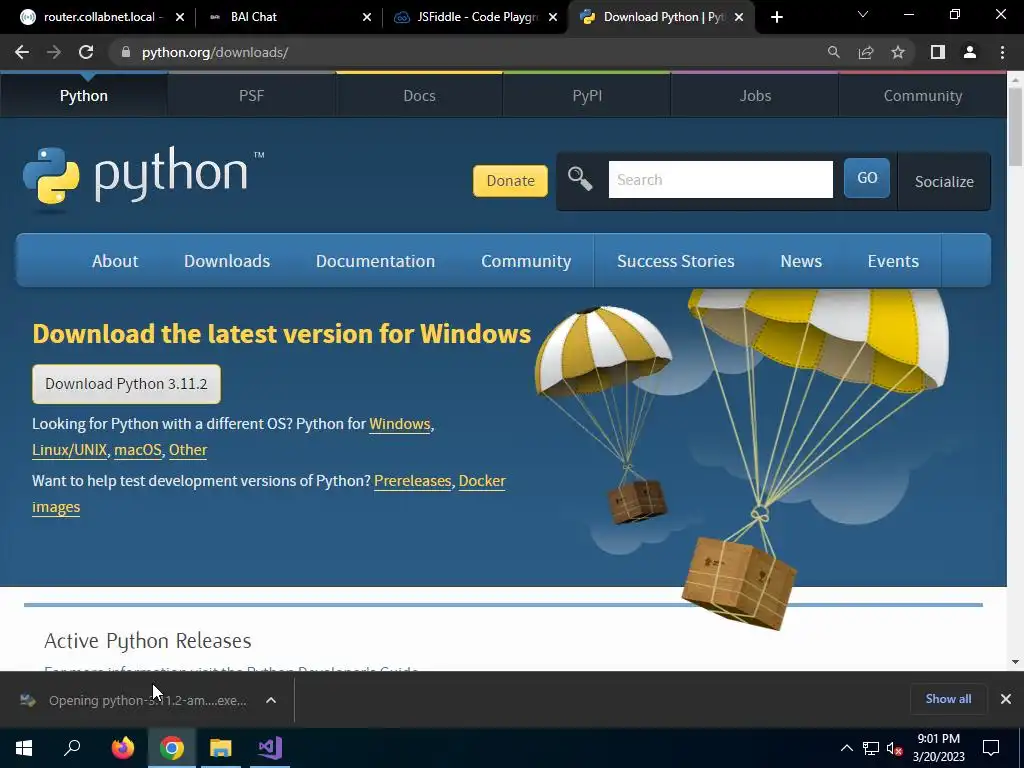1024x768 pixels.
Task: Open taskbar search magnifier
Action: pos(72,748)
